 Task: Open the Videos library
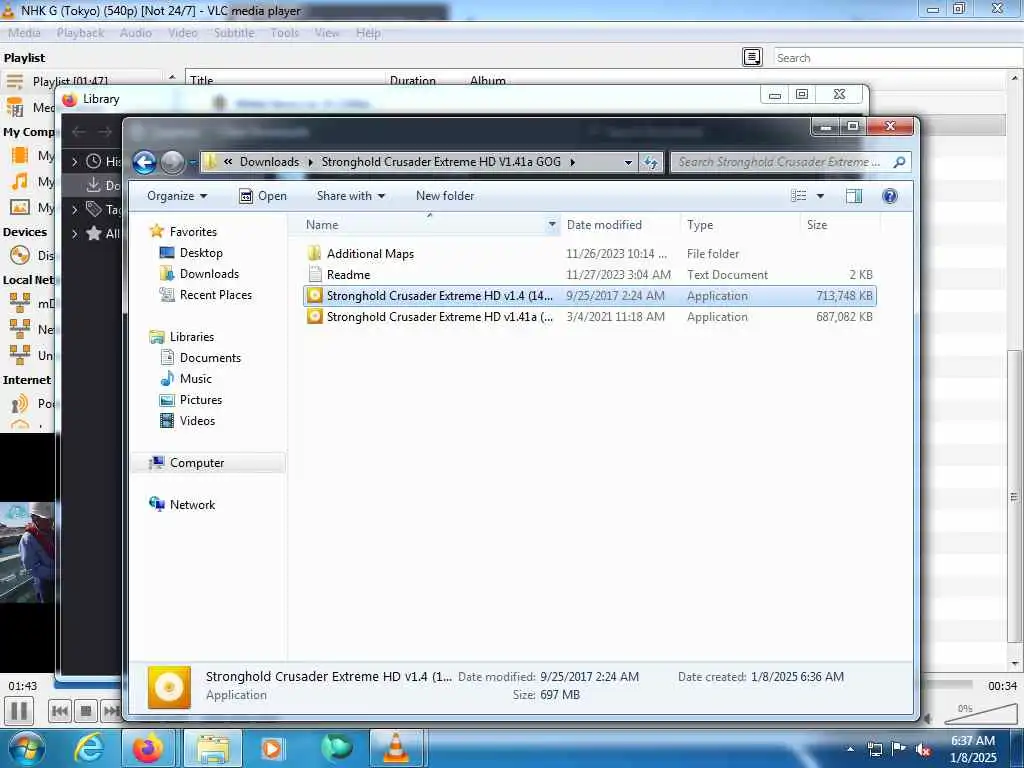pos(197,421)
